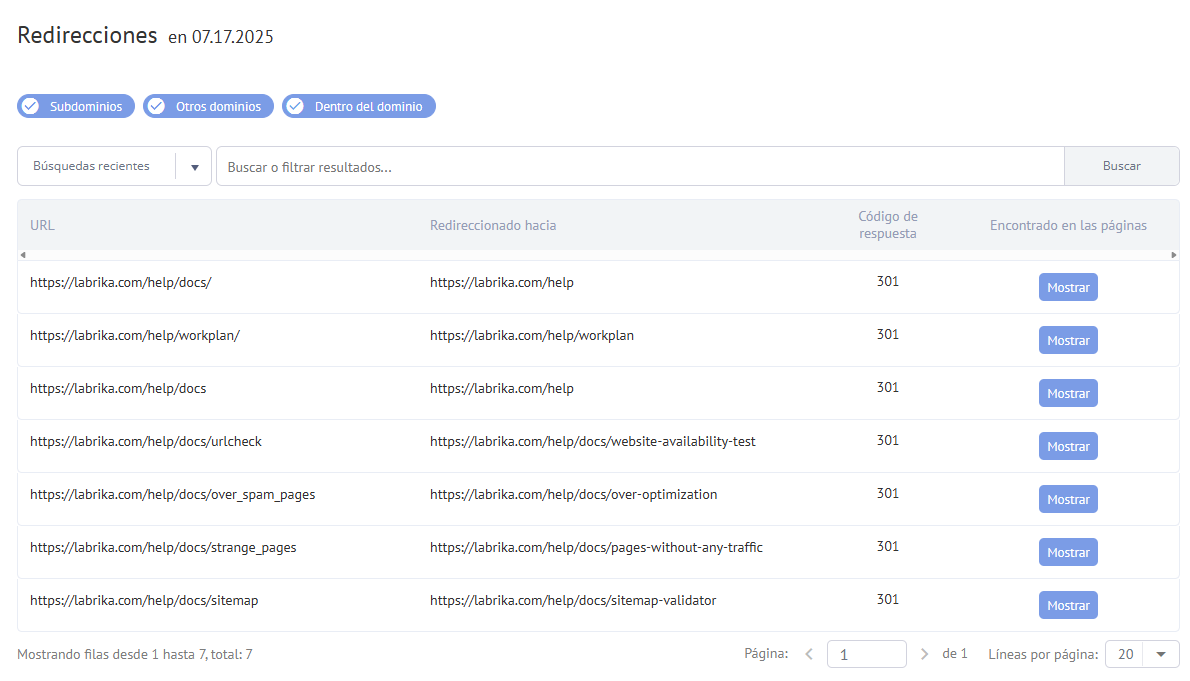
Task: Click URL https://labrika.com/help/workplan/
Action: (135, 336)
